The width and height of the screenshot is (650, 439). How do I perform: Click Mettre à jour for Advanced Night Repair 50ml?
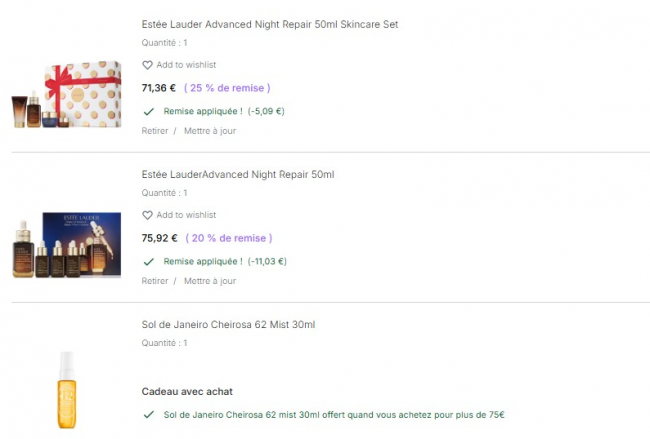pos(210,281)
